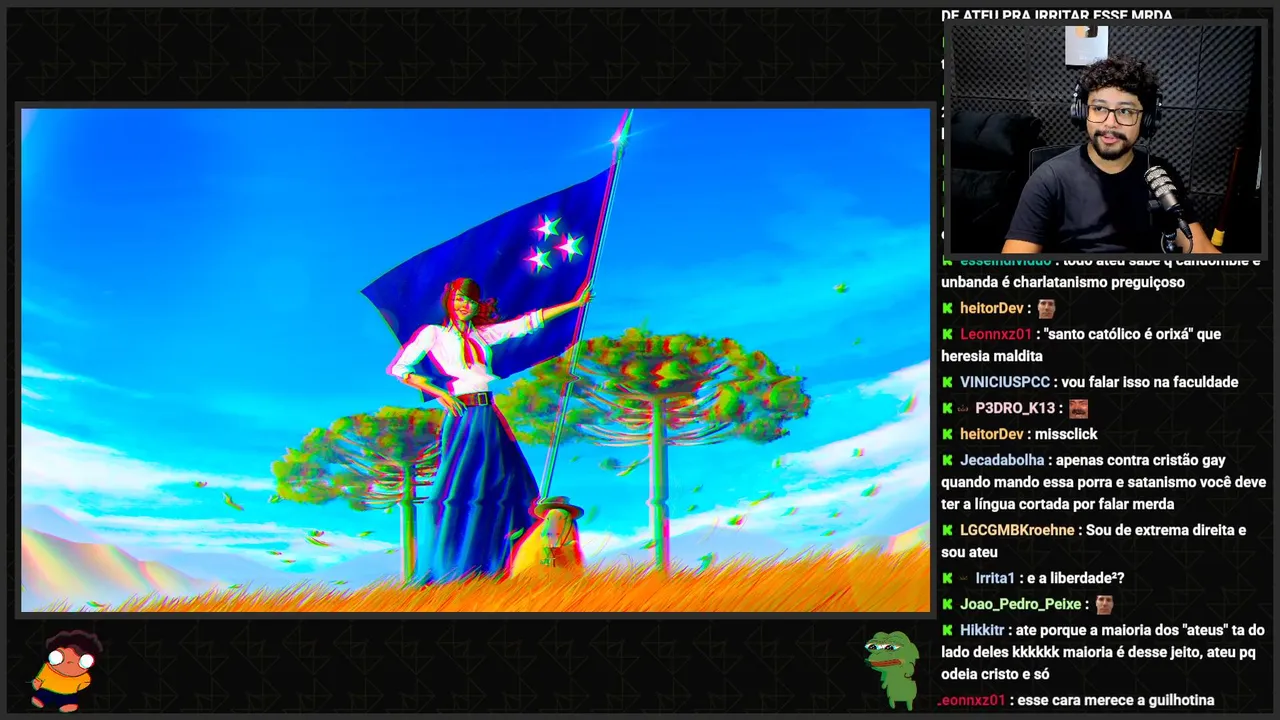Click message "esse cara merece a guilhotina"
The image size is (1280, 720).
point(1116,700)
